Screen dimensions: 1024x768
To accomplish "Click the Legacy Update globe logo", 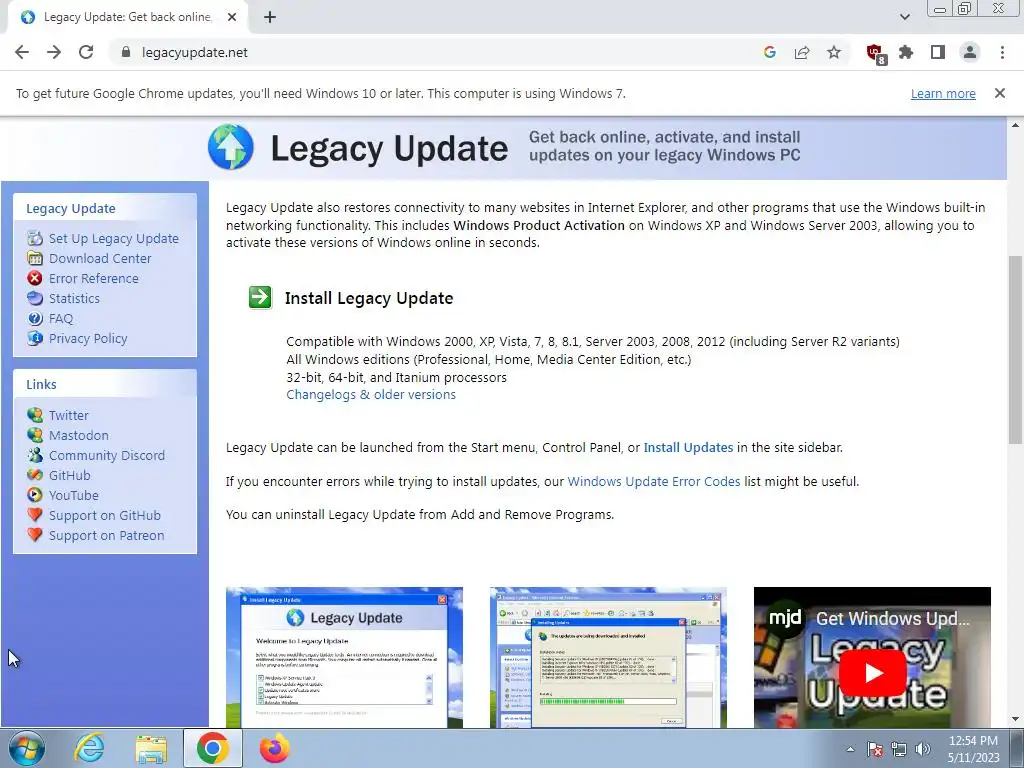I will [x=231, y=147].
